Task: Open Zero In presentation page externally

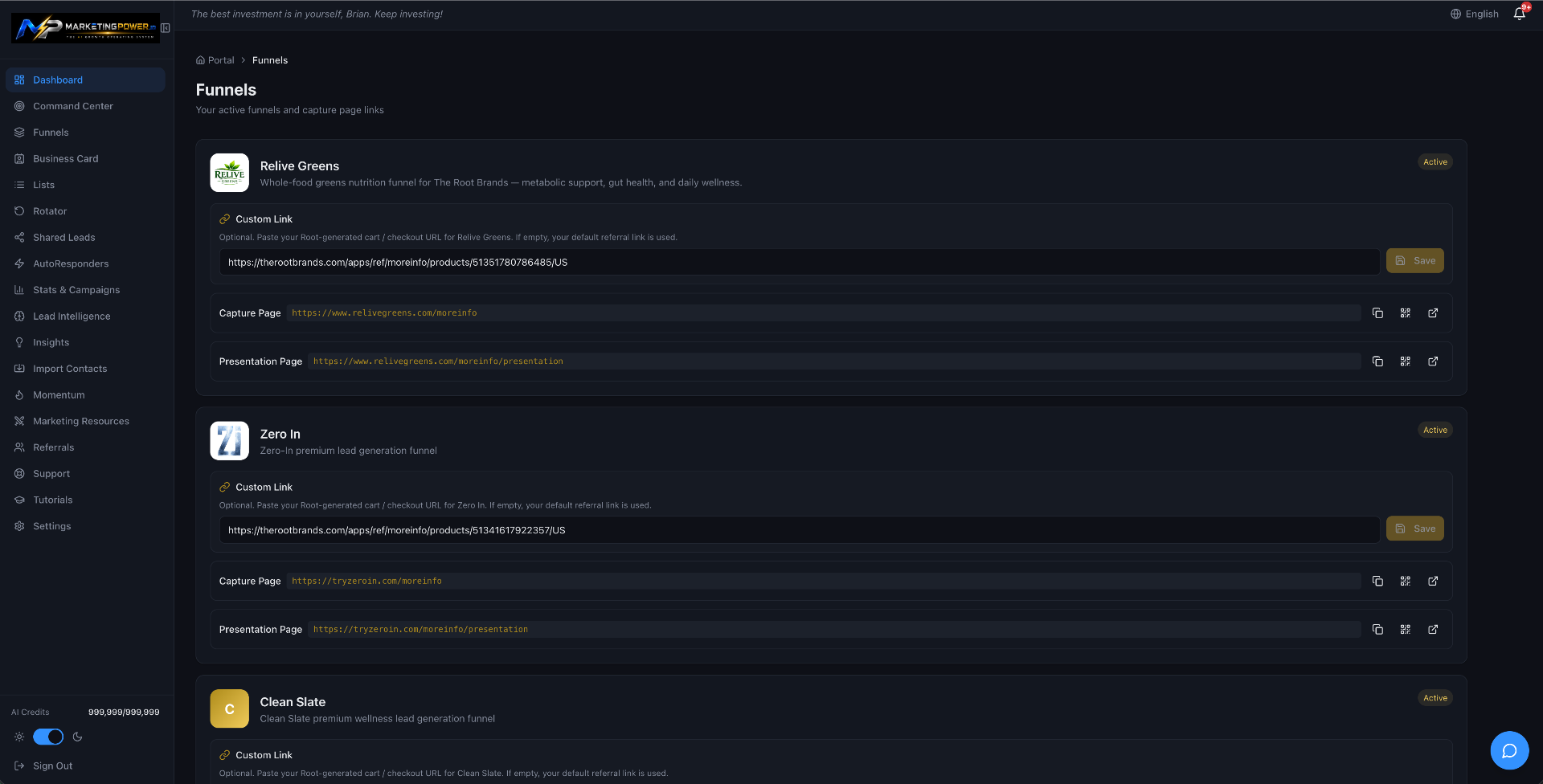Action: (x=1433, y=630)
